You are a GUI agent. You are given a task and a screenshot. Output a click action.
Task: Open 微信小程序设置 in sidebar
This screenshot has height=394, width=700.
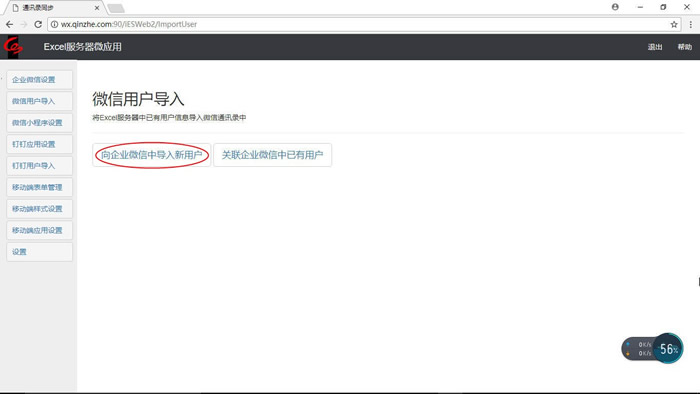coord(39,123)
